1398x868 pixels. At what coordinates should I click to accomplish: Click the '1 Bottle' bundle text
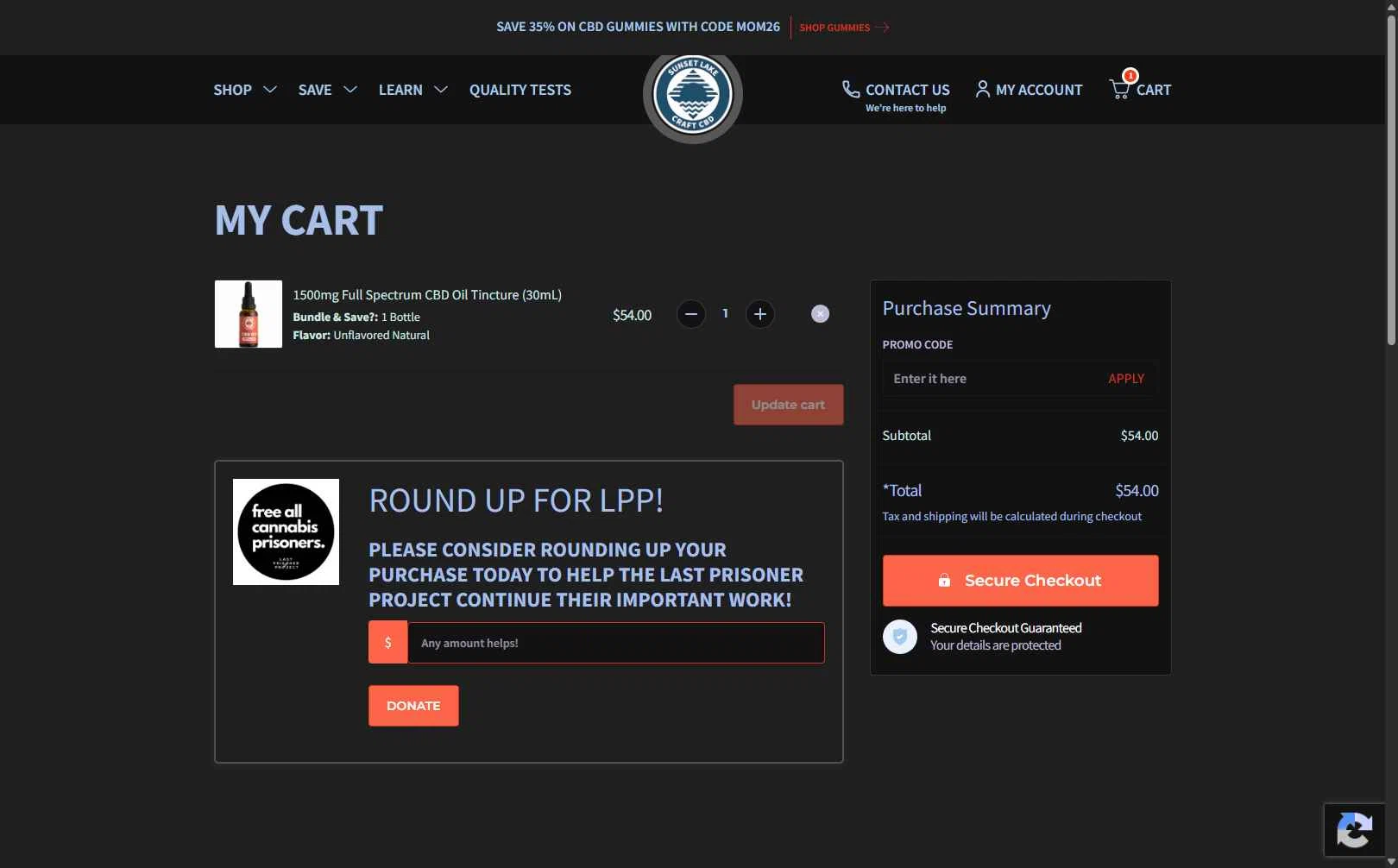[400, 317]
